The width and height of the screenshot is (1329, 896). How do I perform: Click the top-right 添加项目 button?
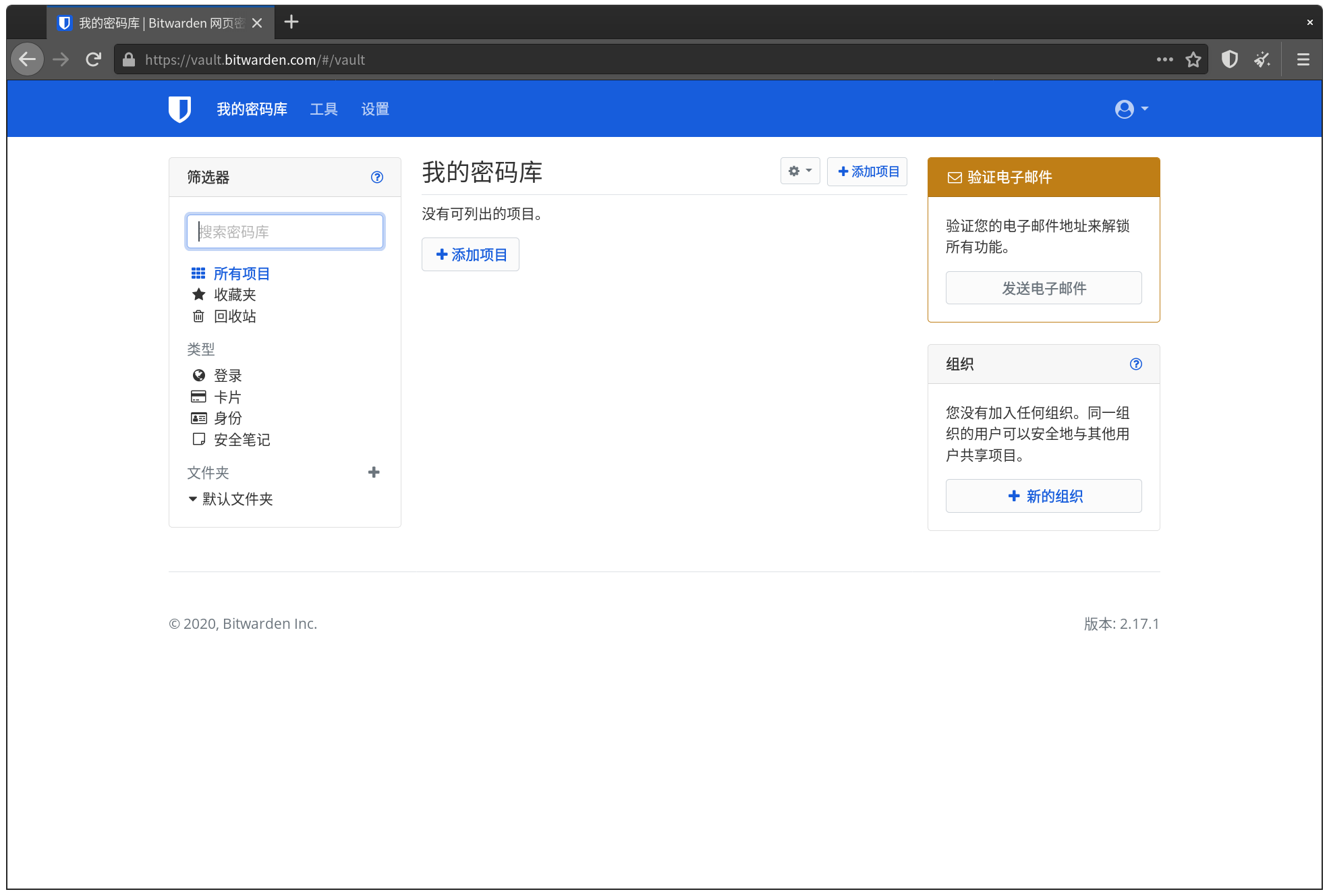pyautogui.click(x=868, y=171)
